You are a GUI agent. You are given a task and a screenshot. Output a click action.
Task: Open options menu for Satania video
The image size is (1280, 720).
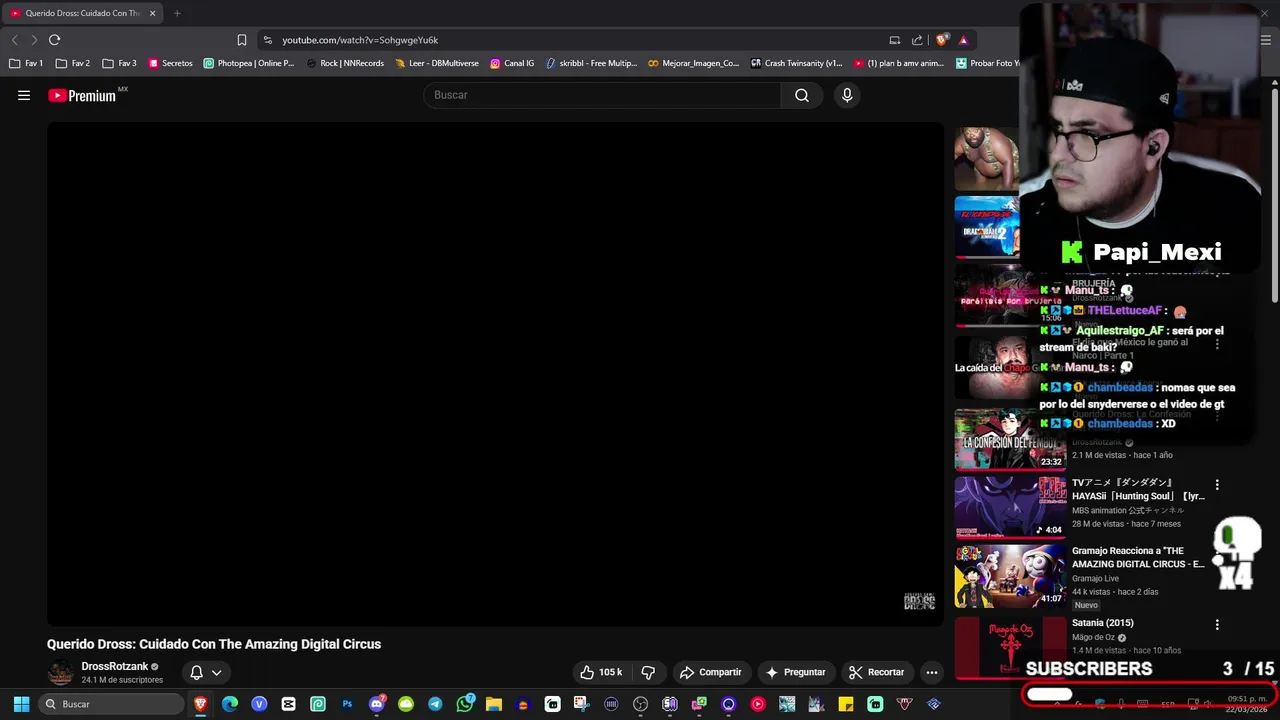[x=1217, y=625]
